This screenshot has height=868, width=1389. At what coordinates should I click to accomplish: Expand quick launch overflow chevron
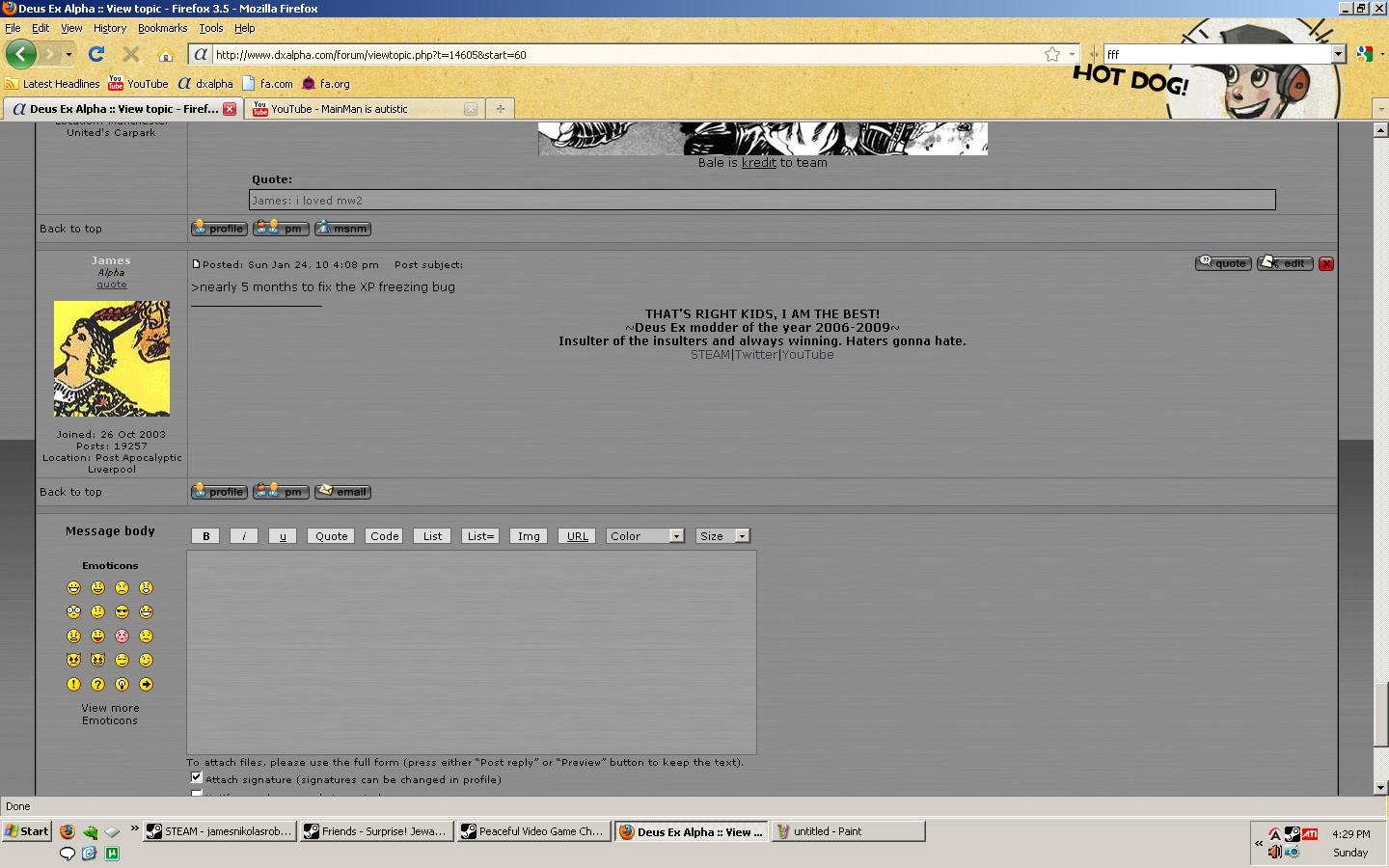134,828
